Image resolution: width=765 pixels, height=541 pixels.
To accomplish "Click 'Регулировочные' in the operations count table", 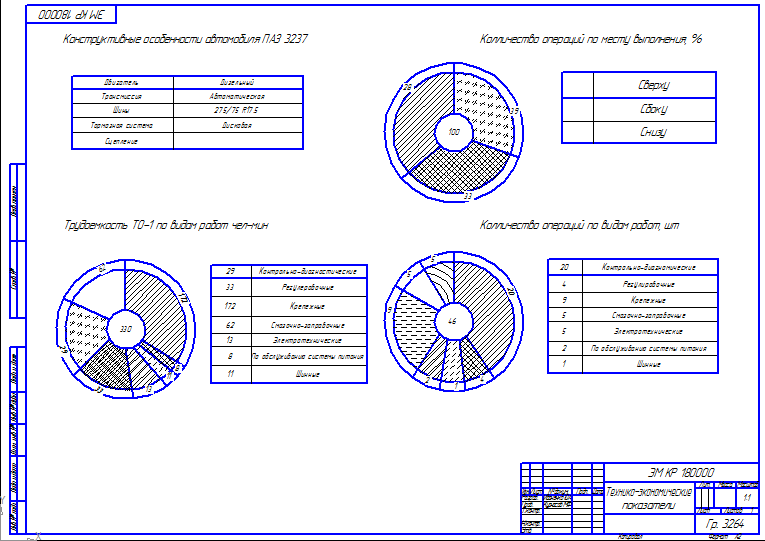I will [650, 284].
